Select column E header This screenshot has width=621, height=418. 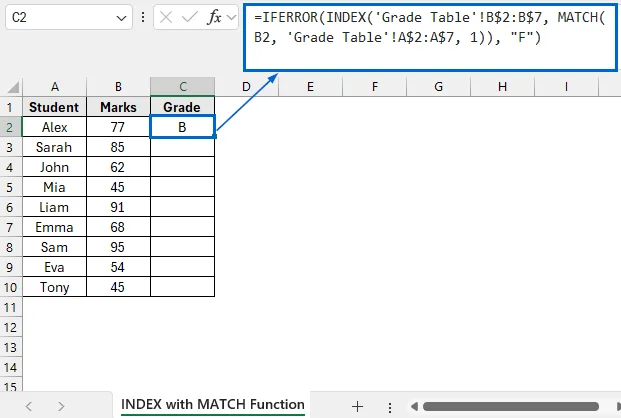(x=310, y=87)
